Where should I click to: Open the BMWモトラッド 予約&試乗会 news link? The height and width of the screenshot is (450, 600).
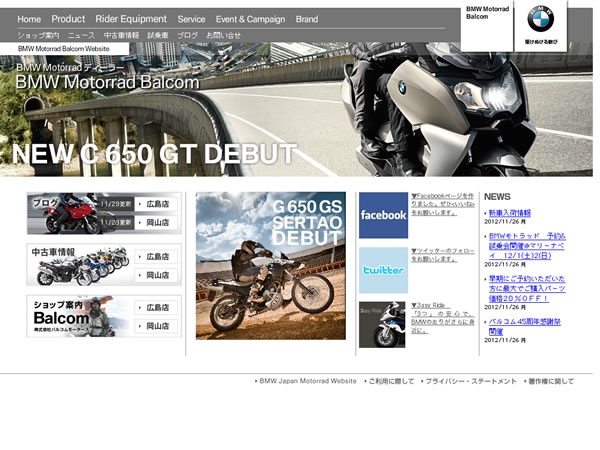click(527, 246)
